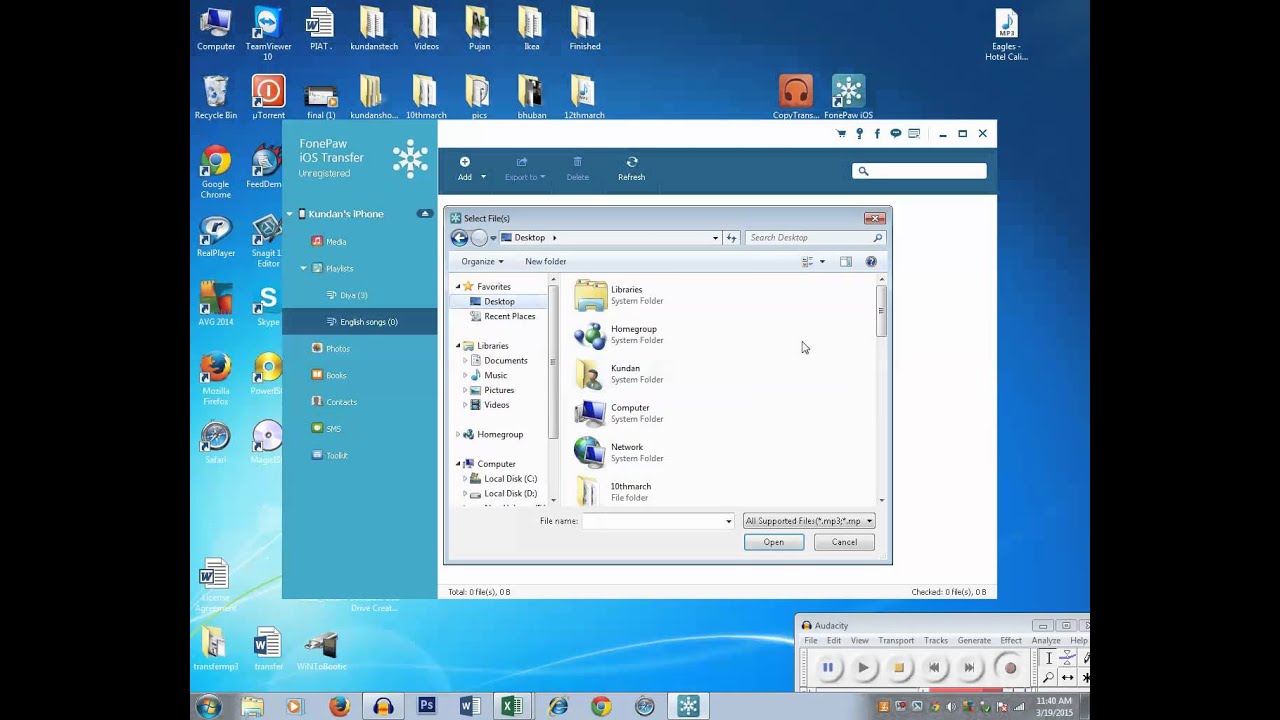1280x720 pixels.
Task: Click the dialog help icon
Action: (871, 262)
